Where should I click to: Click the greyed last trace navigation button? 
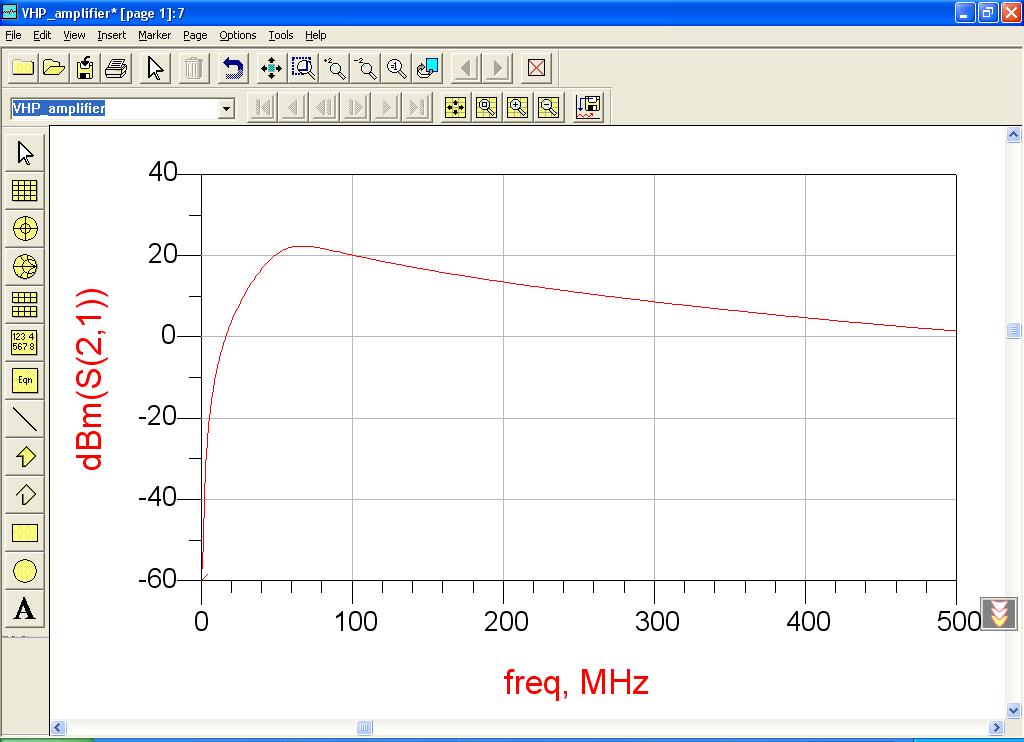[417, 107]
